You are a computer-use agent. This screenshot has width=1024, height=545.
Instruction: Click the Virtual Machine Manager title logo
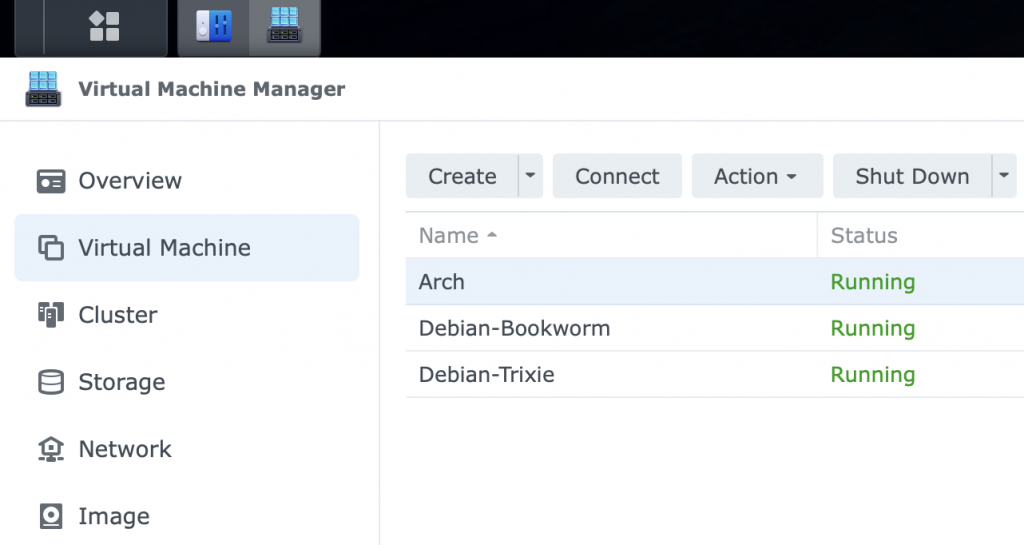44,89
